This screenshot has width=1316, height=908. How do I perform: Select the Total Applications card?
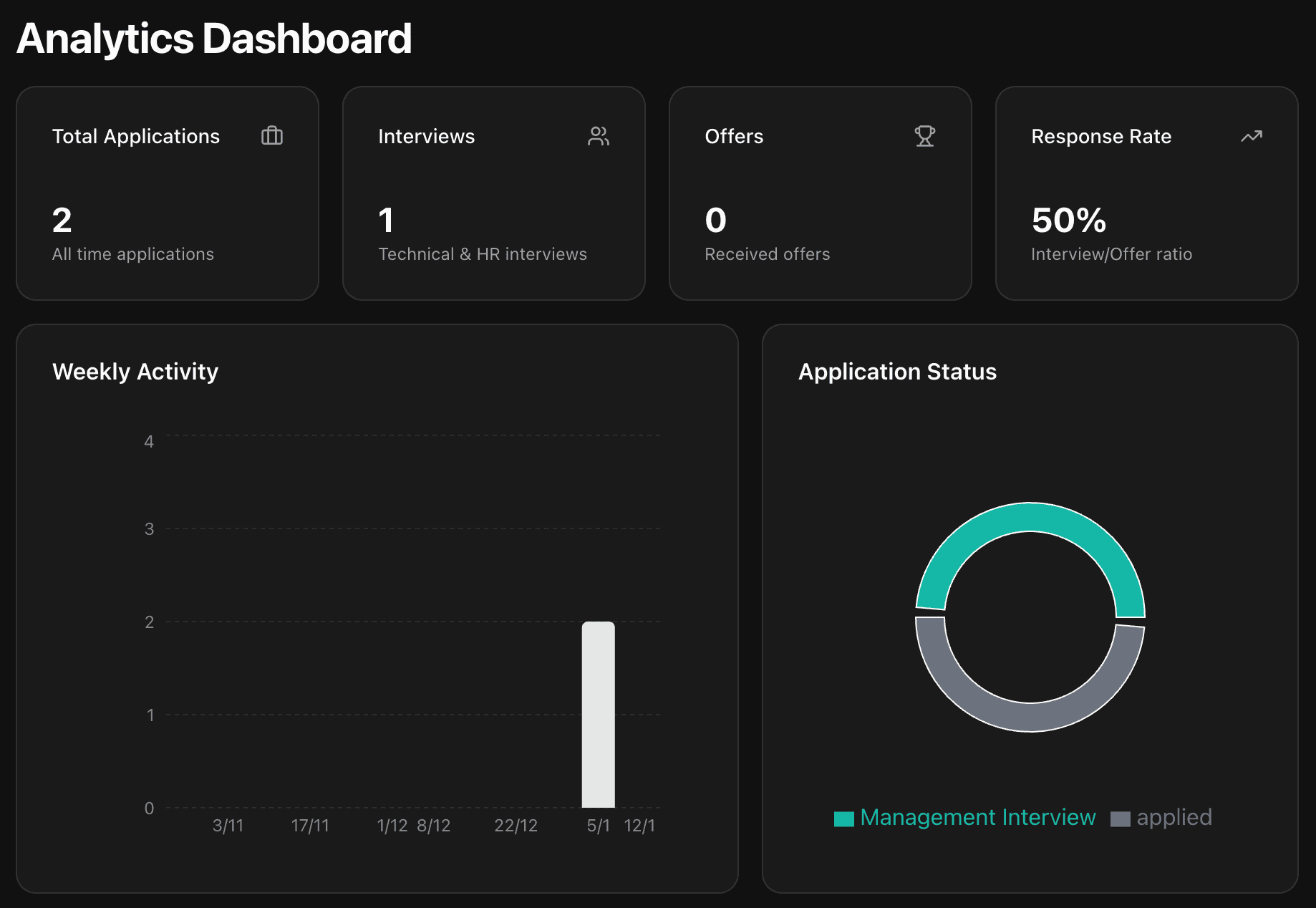[x=167, y=193]
